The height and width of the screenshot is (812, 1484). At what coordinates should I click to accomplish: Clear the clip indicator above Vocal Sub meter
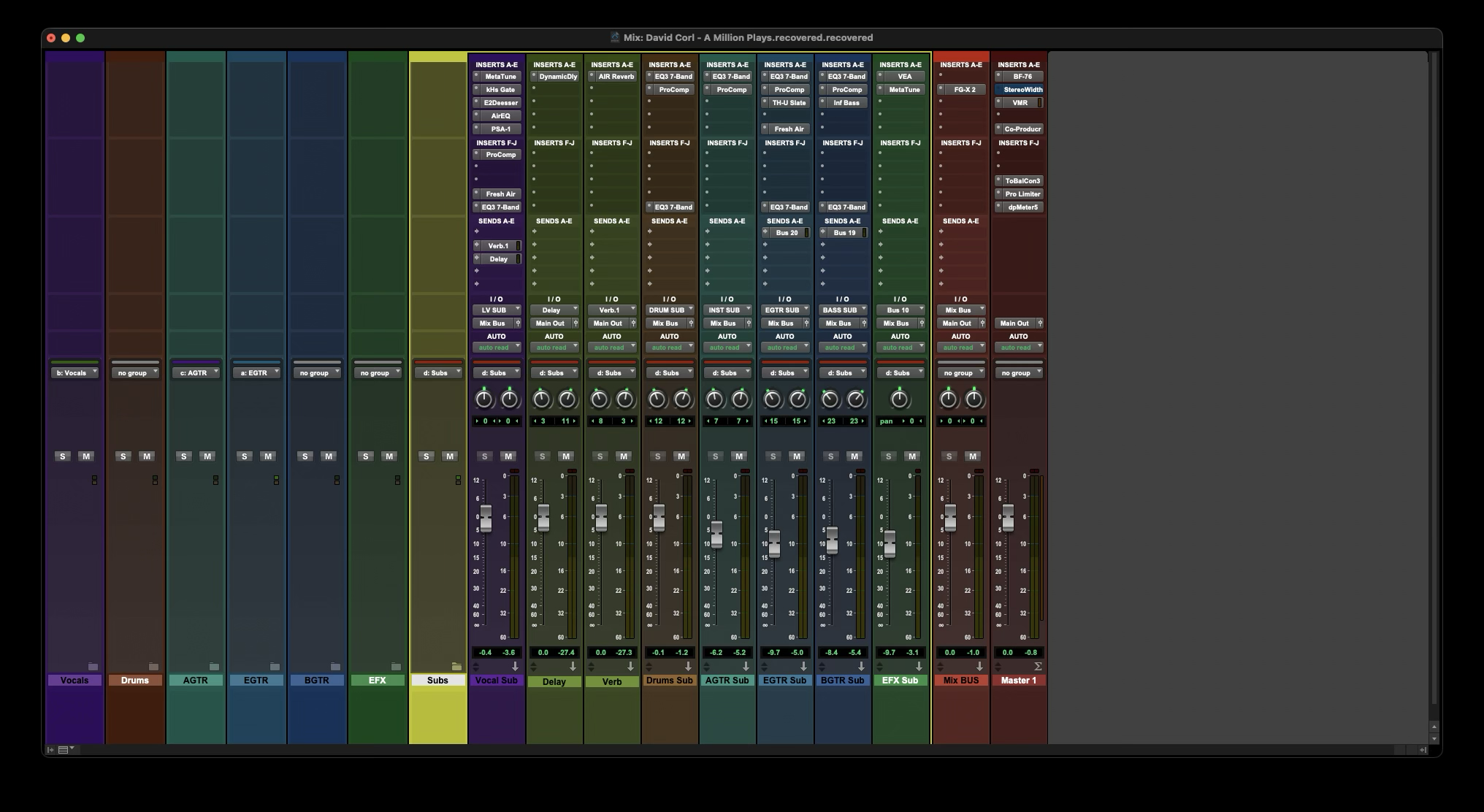pyautogui.click(x=514, y=471)
